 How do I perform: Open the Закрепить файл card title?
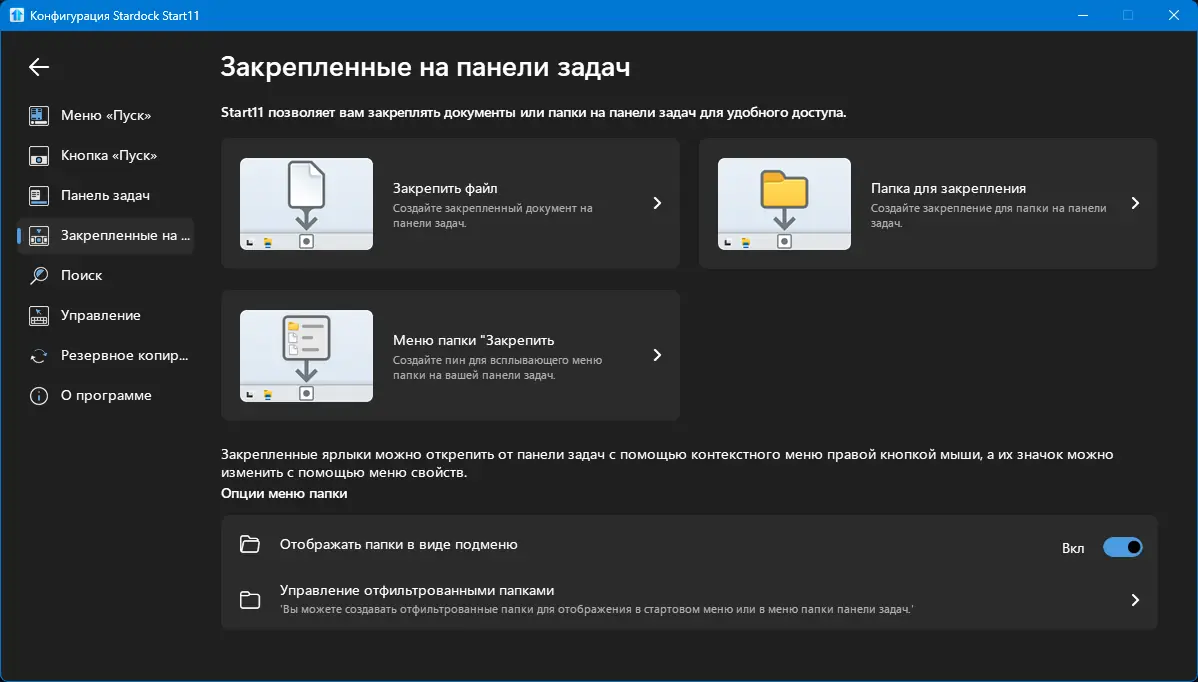click(x=445, y=189)
